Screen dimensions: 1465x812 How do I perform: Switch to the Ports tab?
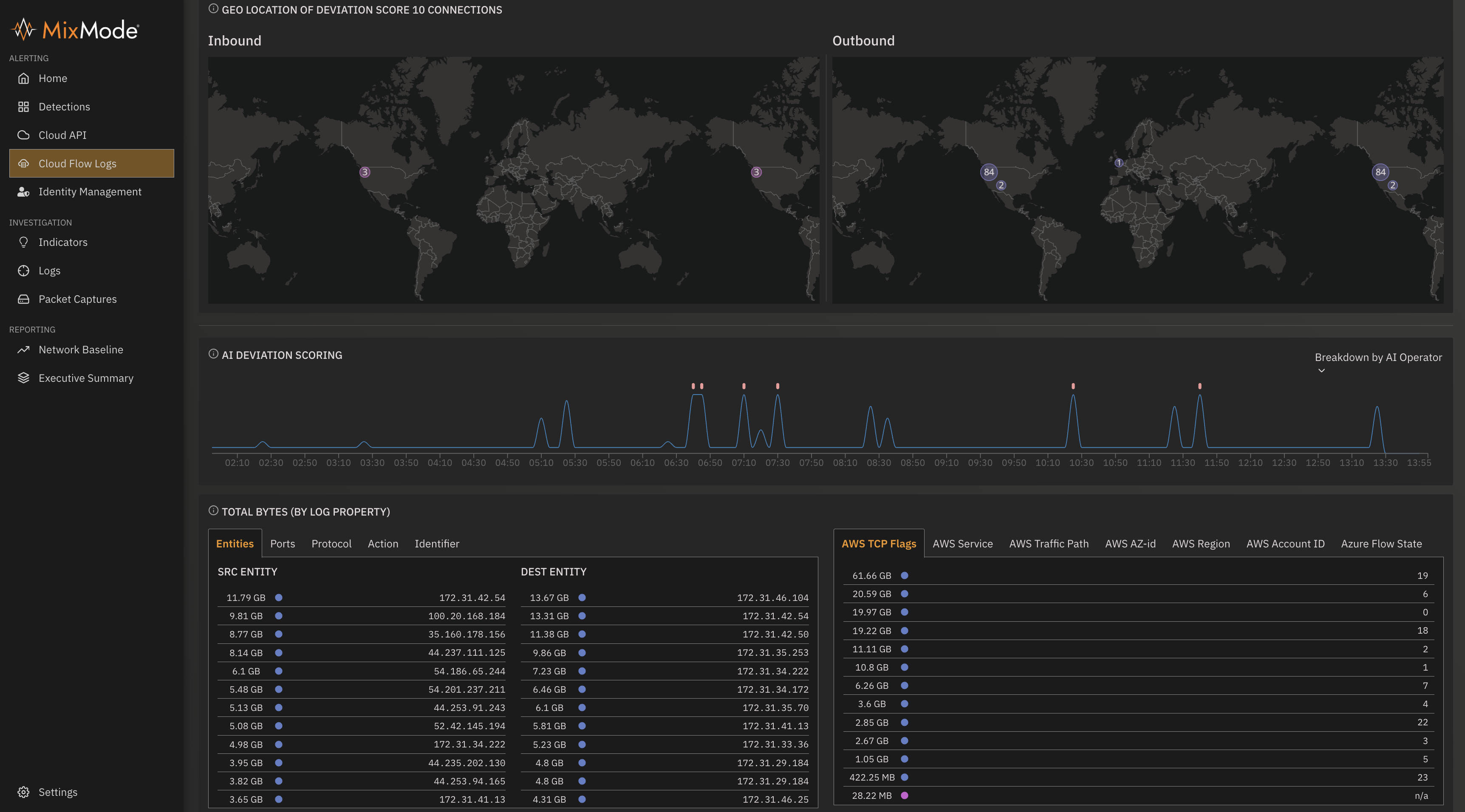coord(283,544)
